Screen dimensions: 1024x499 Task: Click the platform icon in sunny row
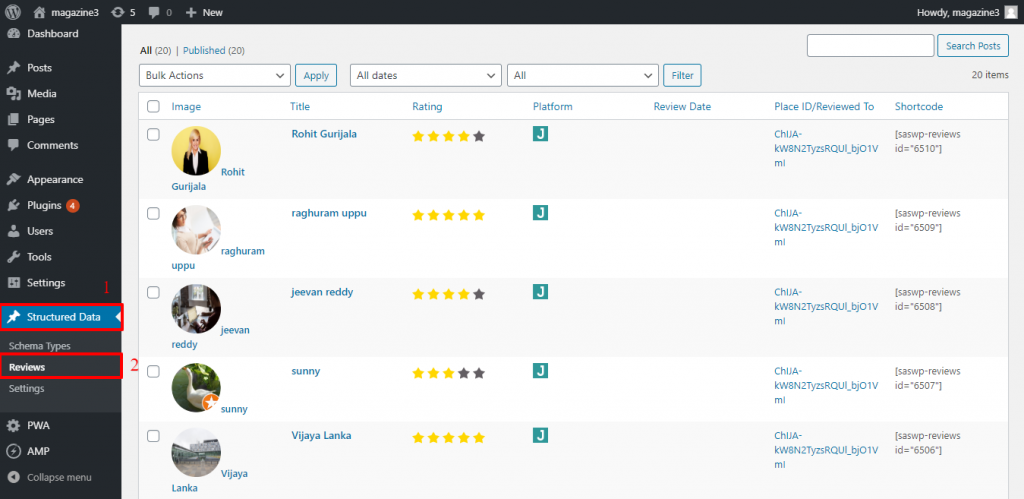pos(540,370)
